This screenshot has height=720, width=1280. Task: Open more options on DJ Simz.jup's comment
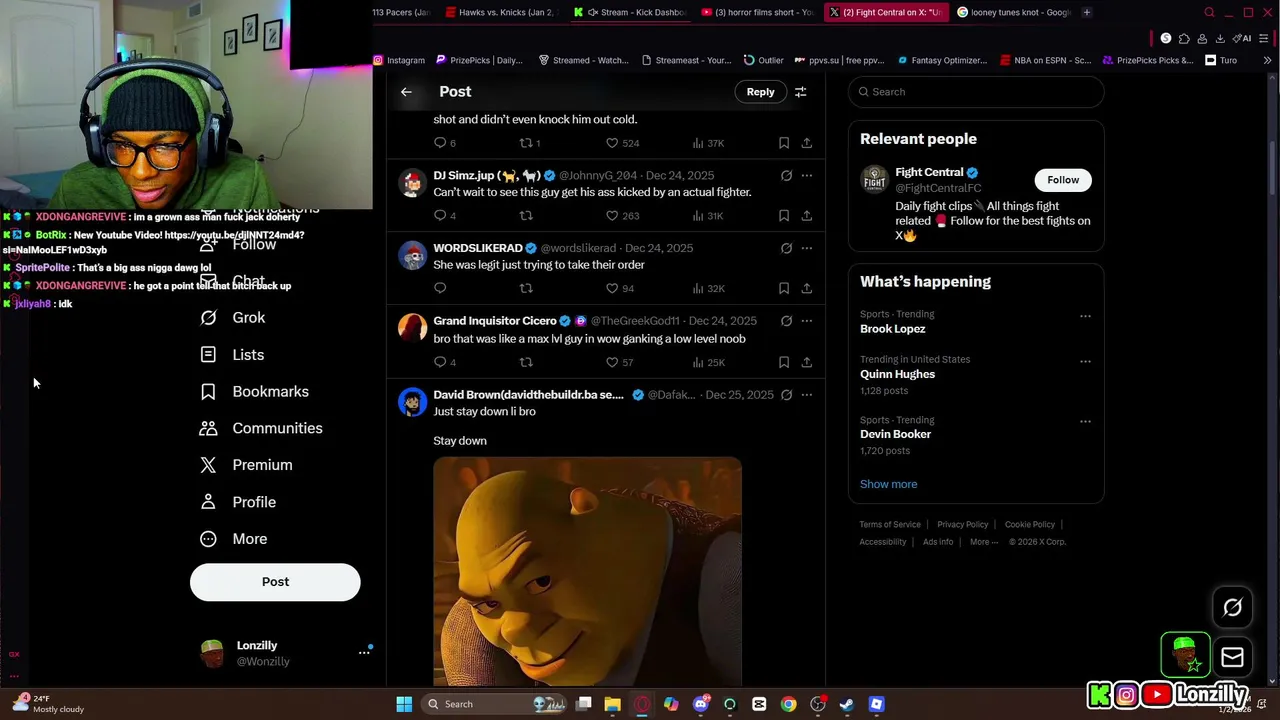pyautogui.click(x=807, y=175)
